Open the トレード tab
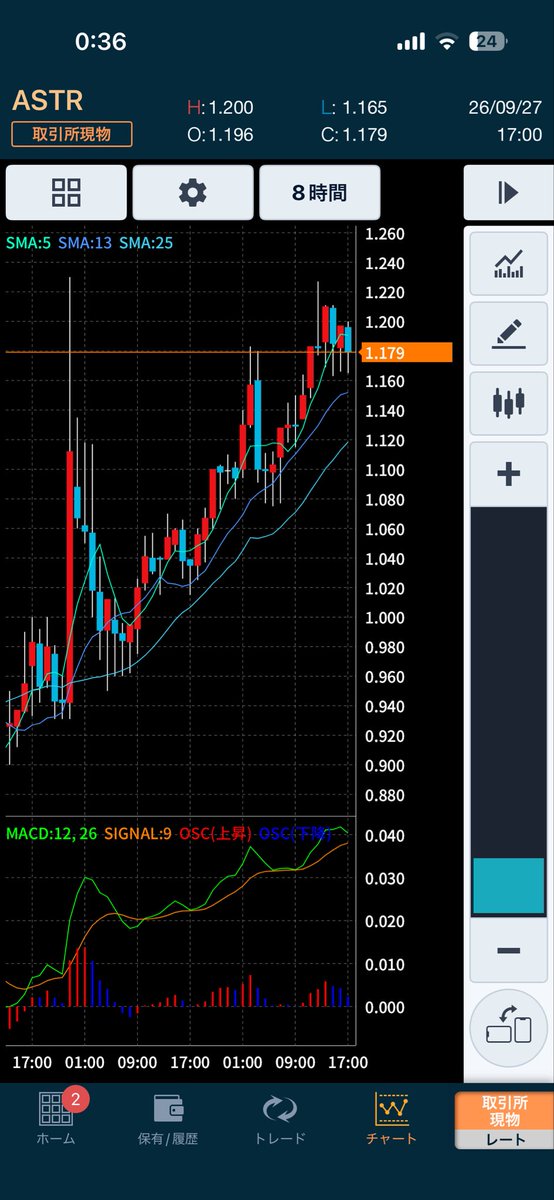Screen dimensions: 554x1200 click(280, 1118)
